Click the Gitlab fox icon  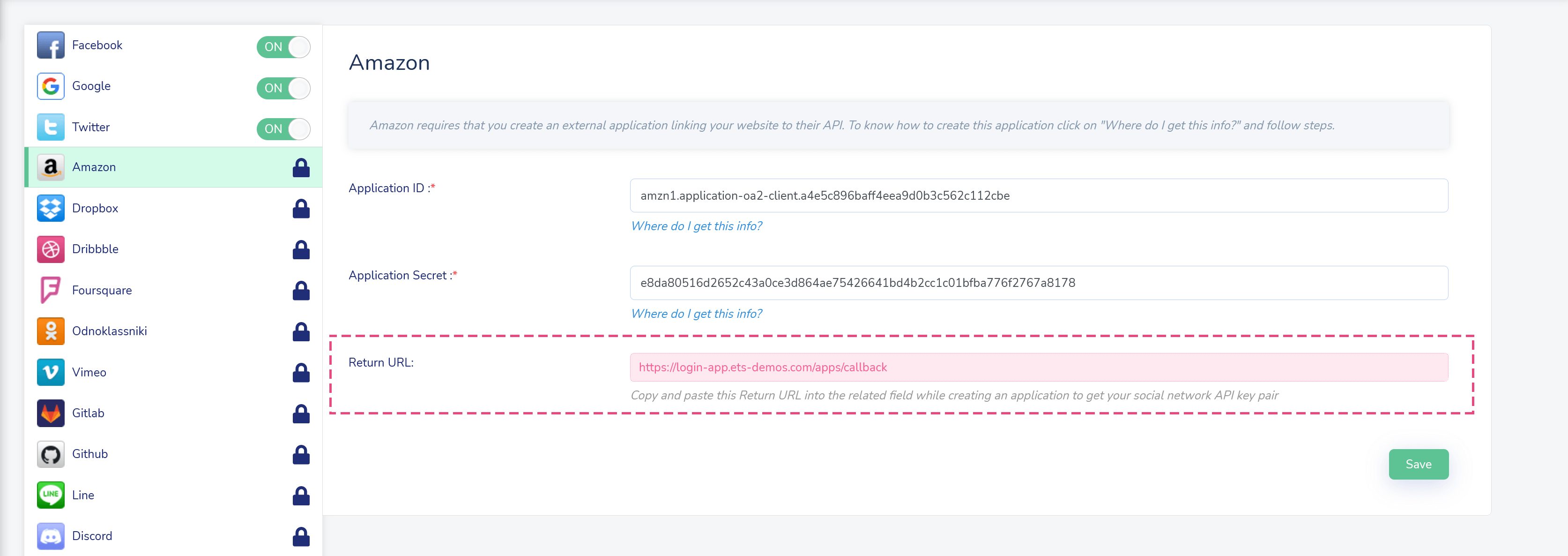coord(51,413)
